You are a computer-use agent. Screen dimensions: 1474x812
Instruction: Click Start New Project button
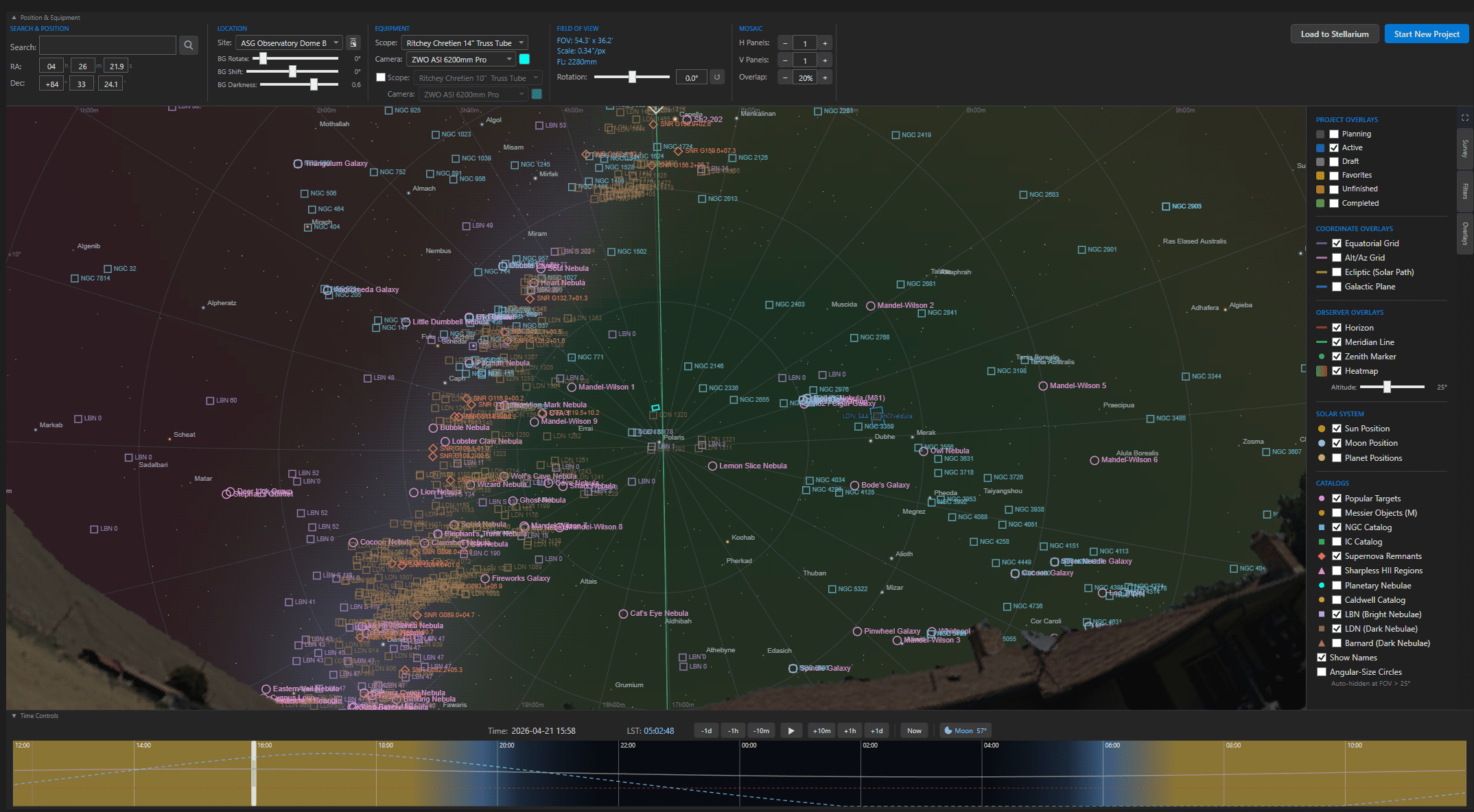coord(1426,34)
